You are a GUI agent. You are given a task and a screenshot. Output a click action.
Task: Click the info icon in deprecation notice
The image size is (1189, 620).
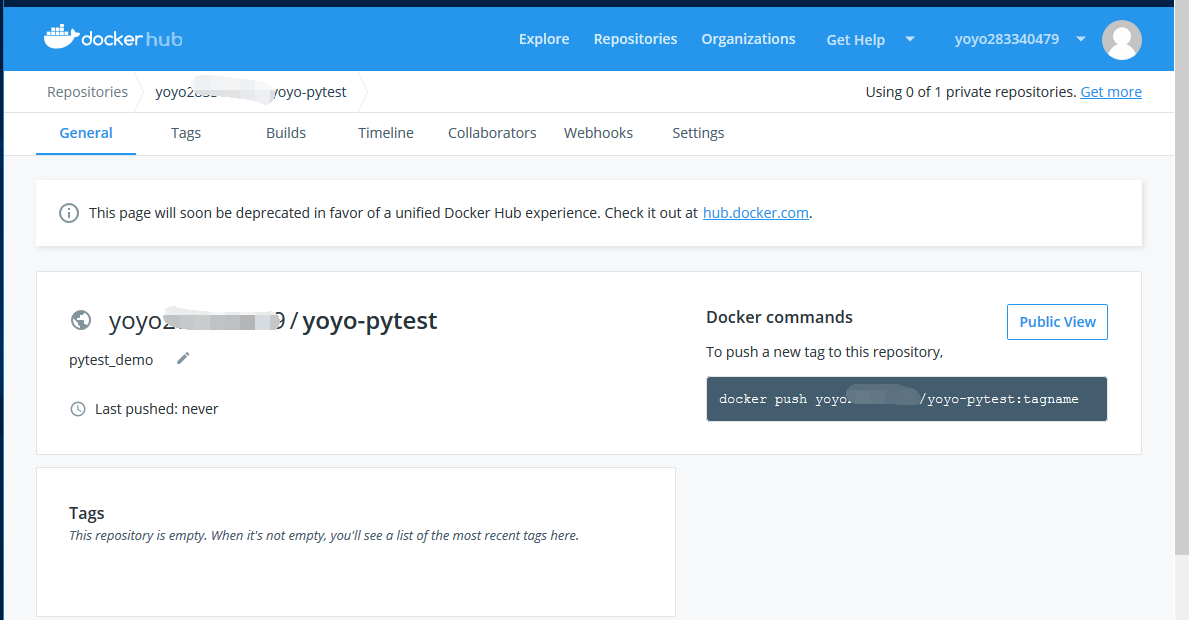point(69,213)
